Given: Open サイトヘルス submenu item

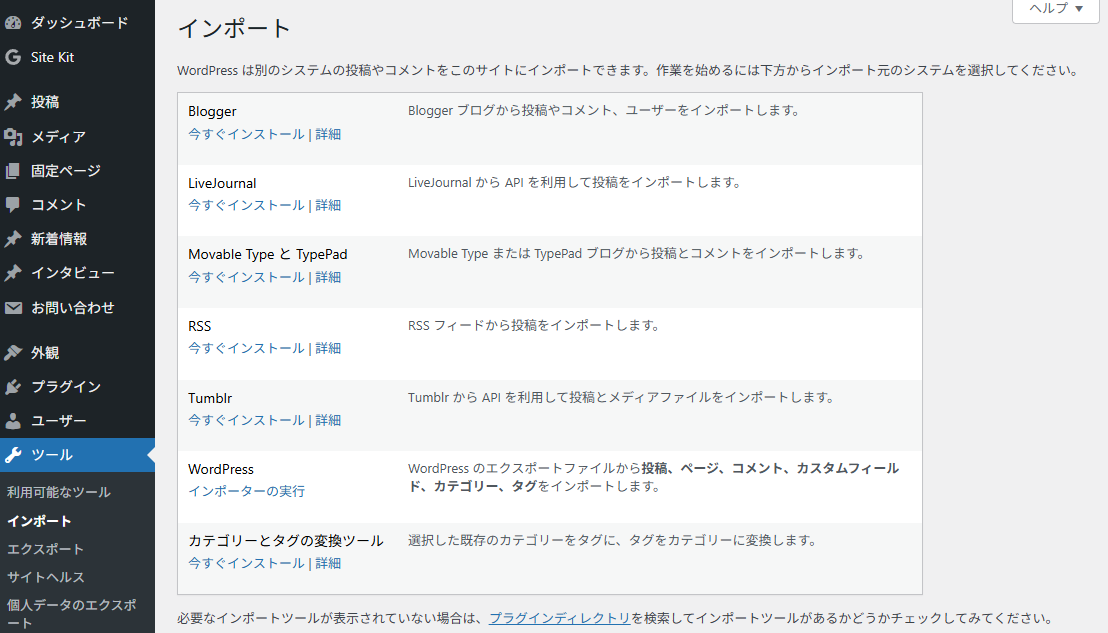Looking at the screenshot, I should [x=46, y=577].
